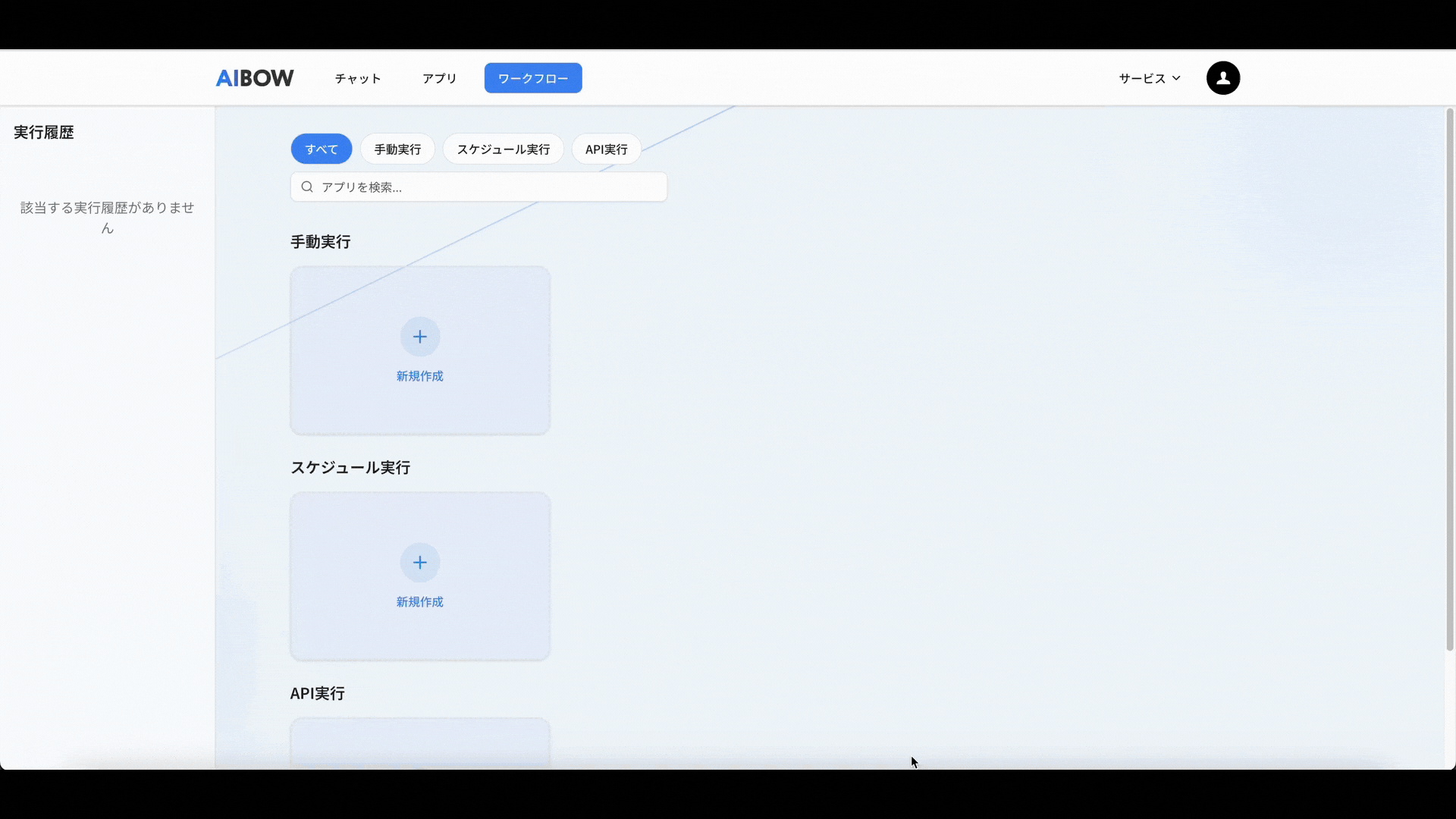Focus the アプリを検索 search field
Screen dimensions: 1456x819
click(485, 187)
